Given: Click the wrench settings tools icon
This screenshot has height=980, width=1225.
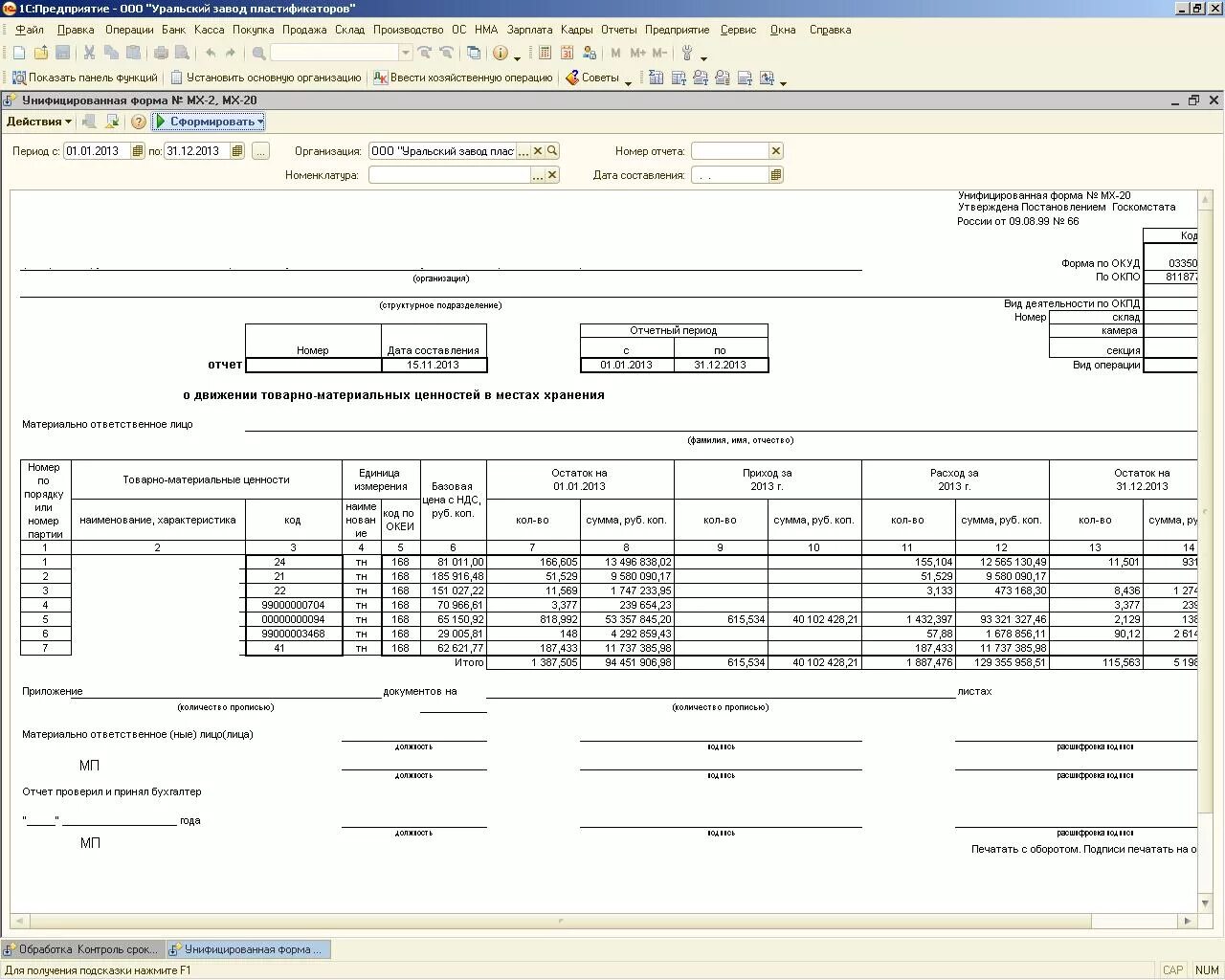Looking at the screenshot, I should [687, 53].
